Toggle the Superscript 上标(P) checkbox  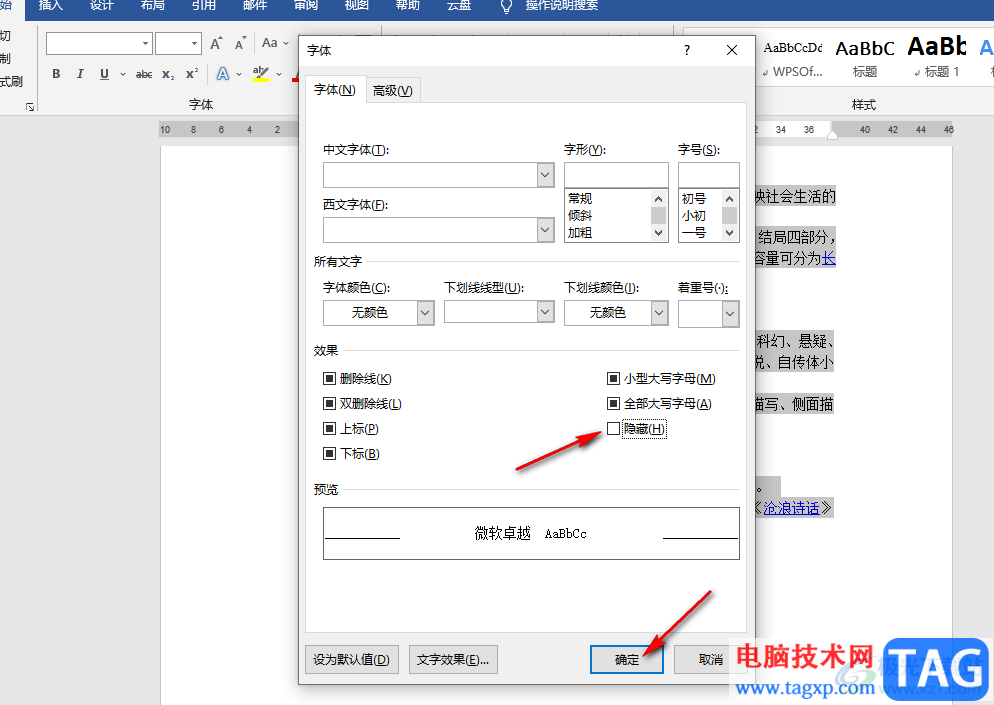point(329,429)
